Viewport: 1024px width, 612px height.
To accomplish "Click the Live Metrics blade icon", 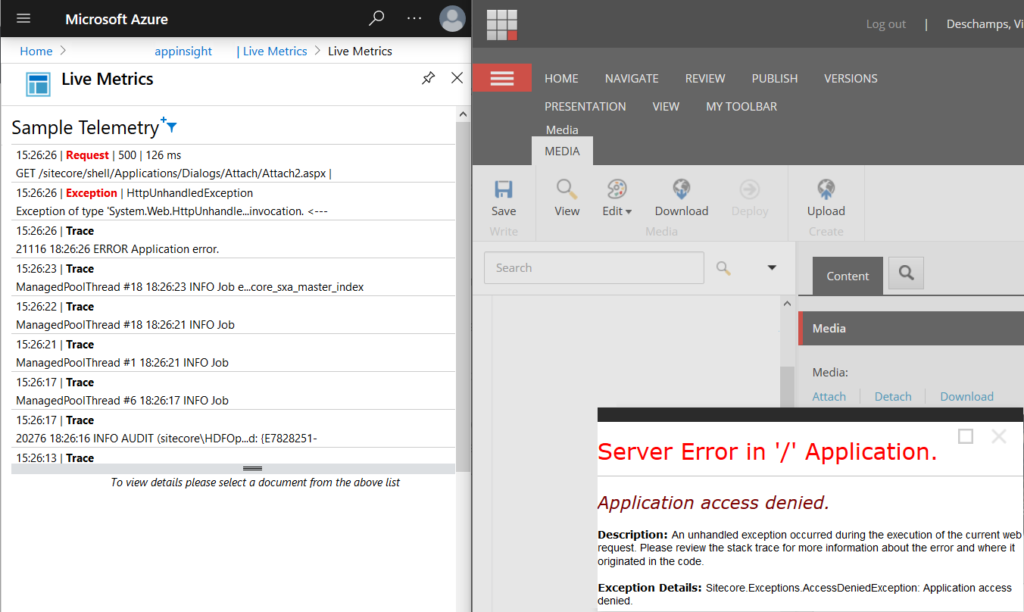I will pyautogui.click(x=38, y=84).
